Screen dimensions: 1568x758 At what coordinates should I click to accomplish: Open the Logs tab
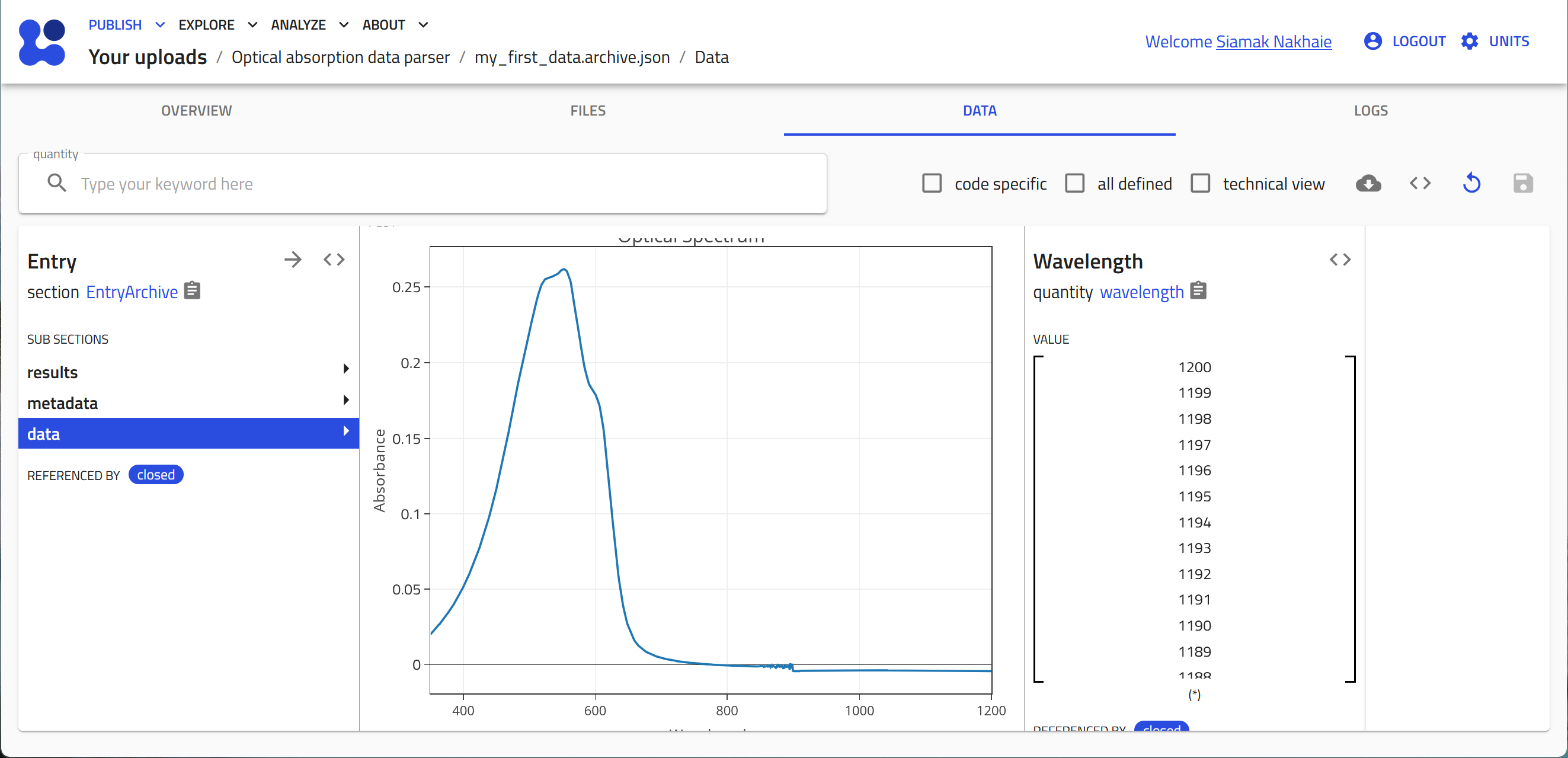point(1370,111)
